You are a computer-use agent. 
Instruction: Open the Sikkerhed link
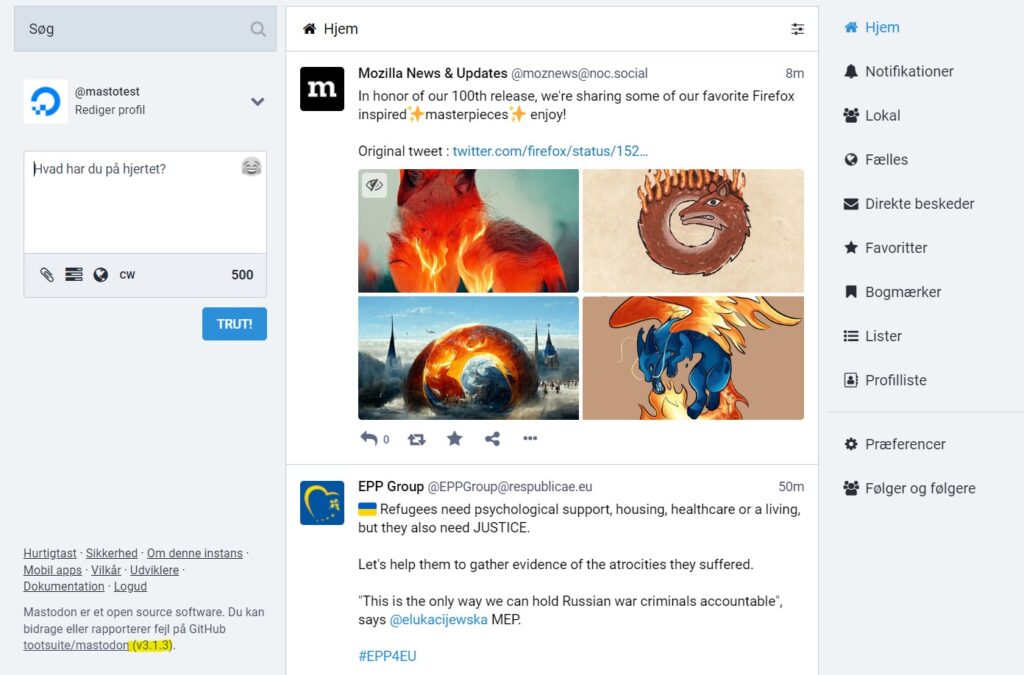[112, 553]
